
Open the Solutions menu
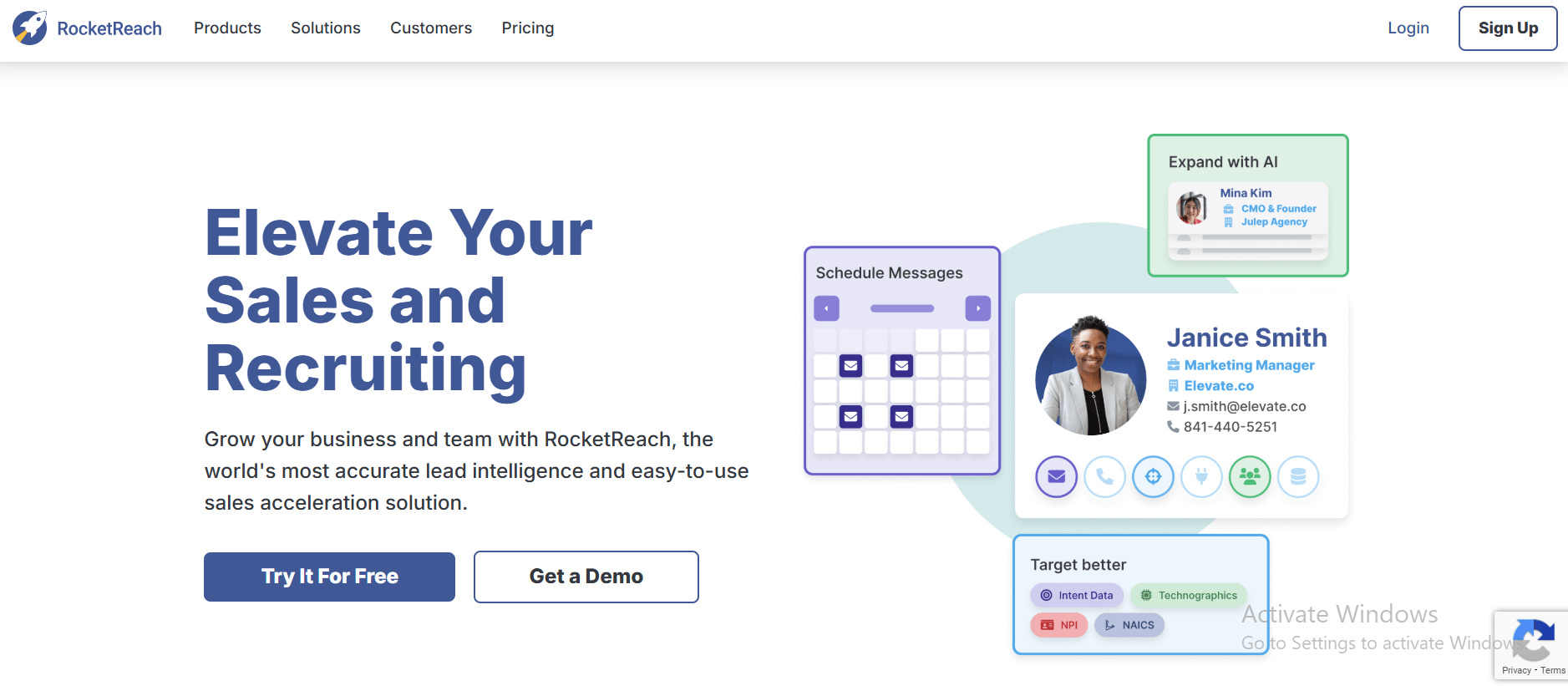[326, 28]
